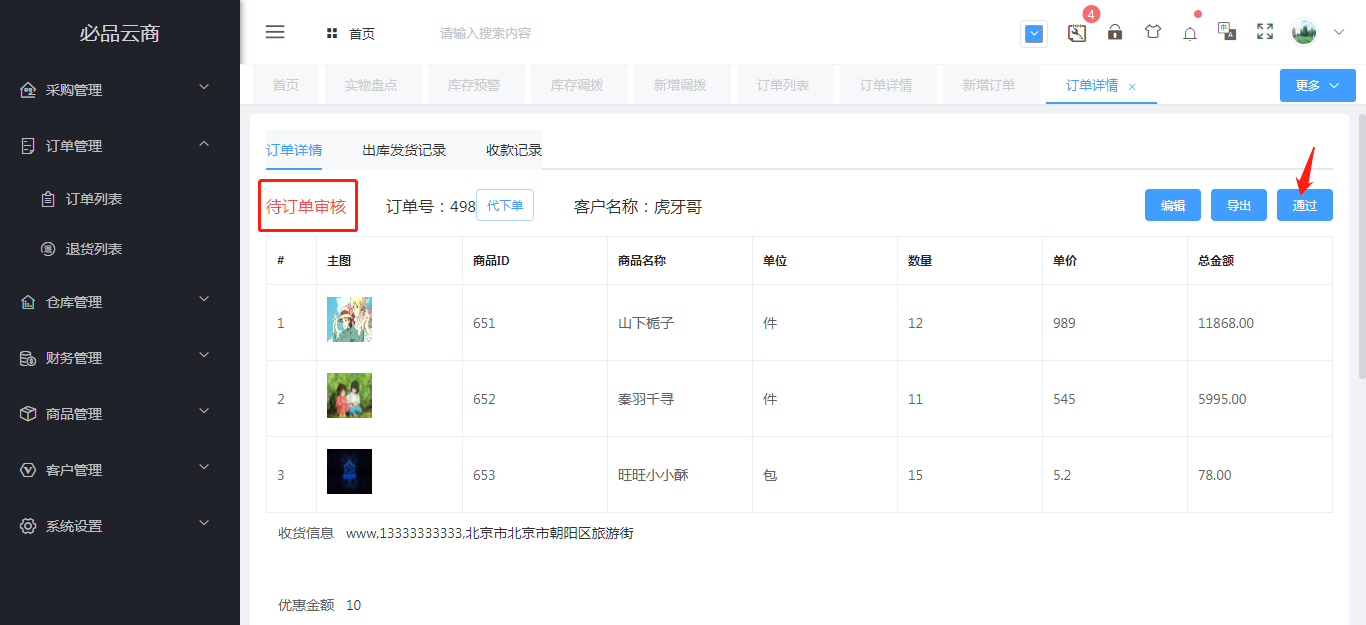
Task: Open the notification bell
Action: tap(1190, 33)
